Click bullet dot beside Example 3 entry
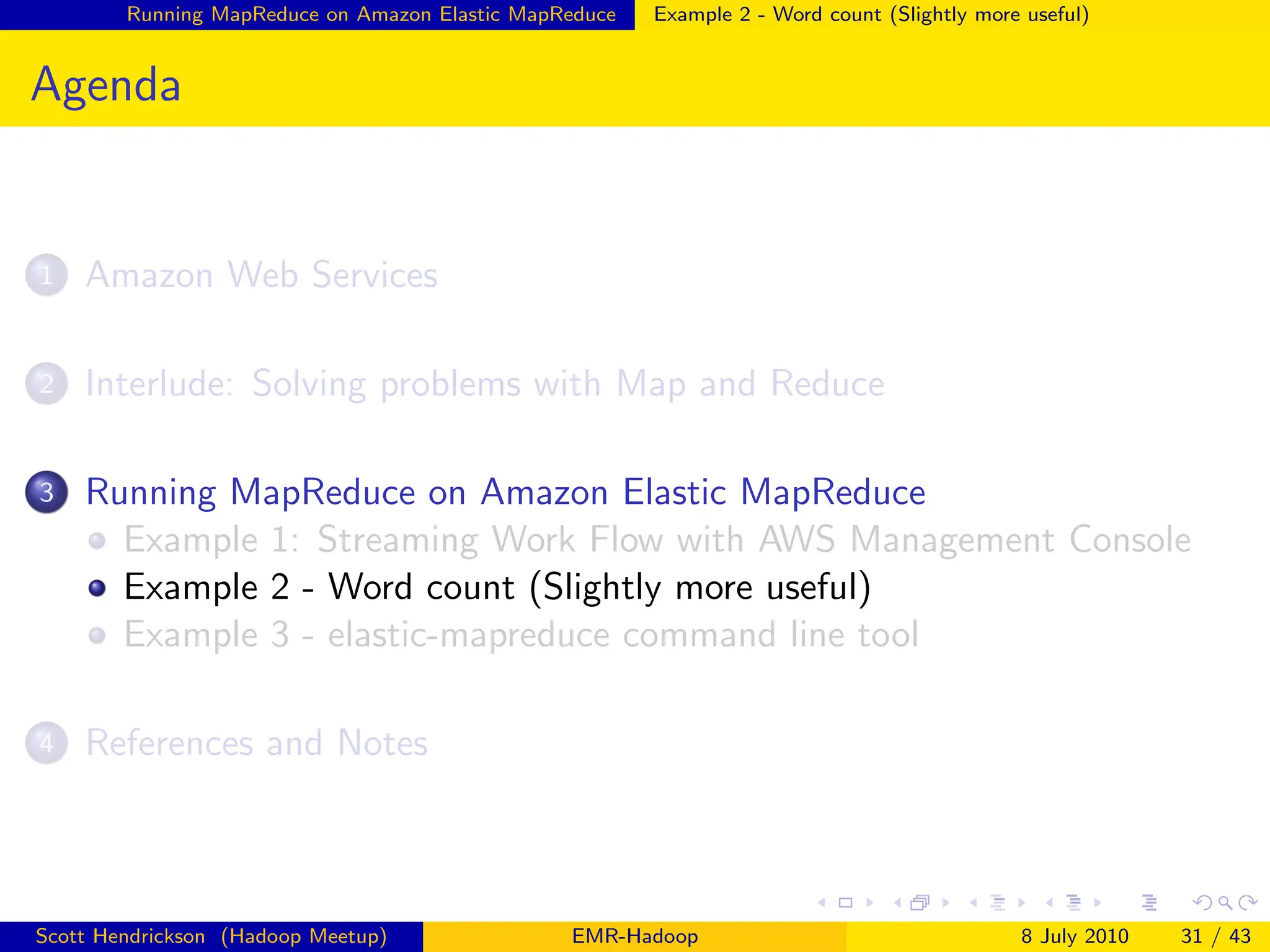Screen dimensions: 1270x952 97,635
